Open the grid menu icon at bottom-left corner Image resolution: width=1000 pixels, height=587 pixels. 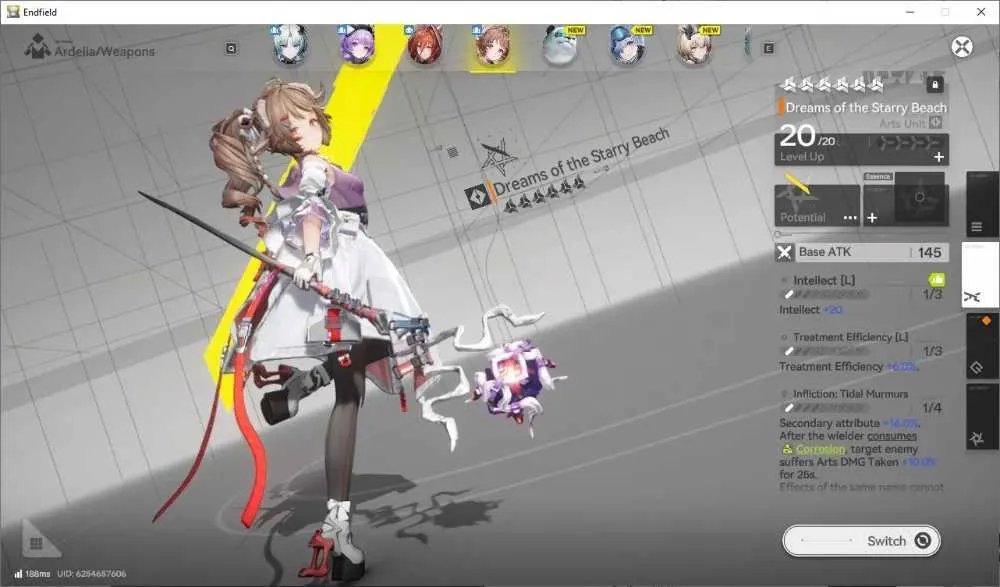[x=36, y=544]
